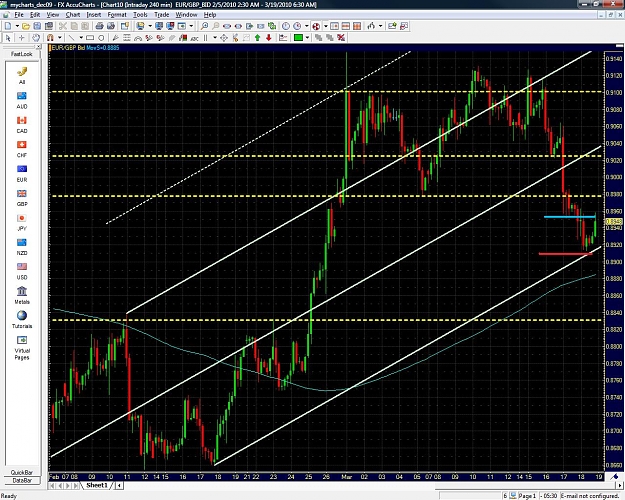Click the first sheet navigation arrow
The width and height of the screenshot is (625, 500).
pos(52,486)
